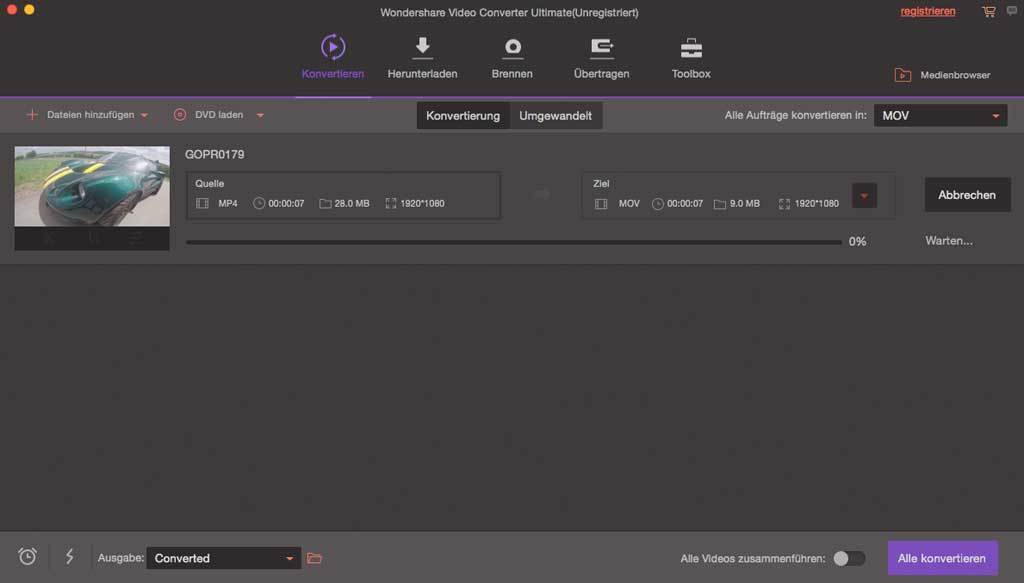Click the Abbrechen button
The width and height of the screenshot is (1024, 583).
[967, 195]
